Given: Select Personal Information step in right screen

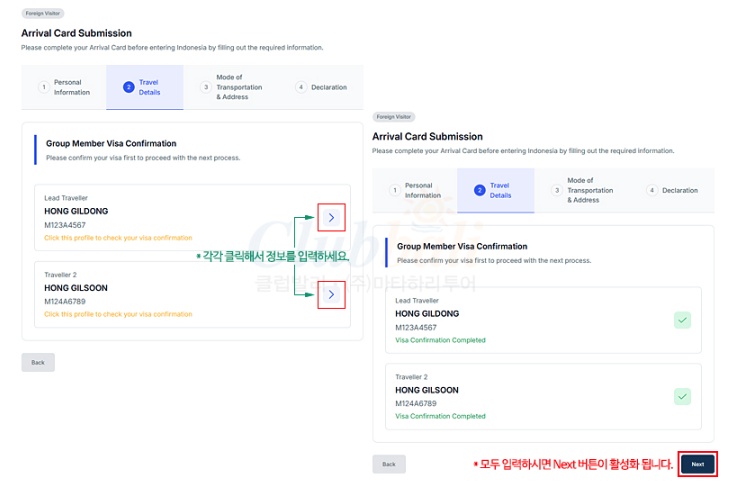Looking at the screenshot, I should [415, 191].
